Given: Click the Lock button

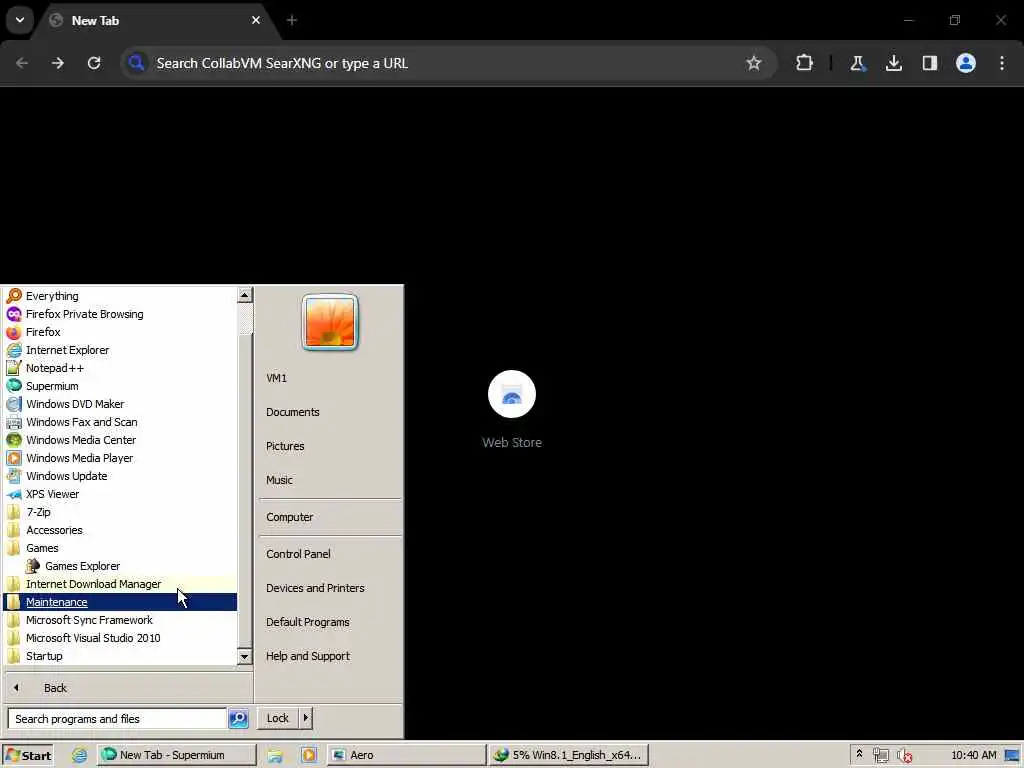Looking at the screenshot, I should click(278, 718).
